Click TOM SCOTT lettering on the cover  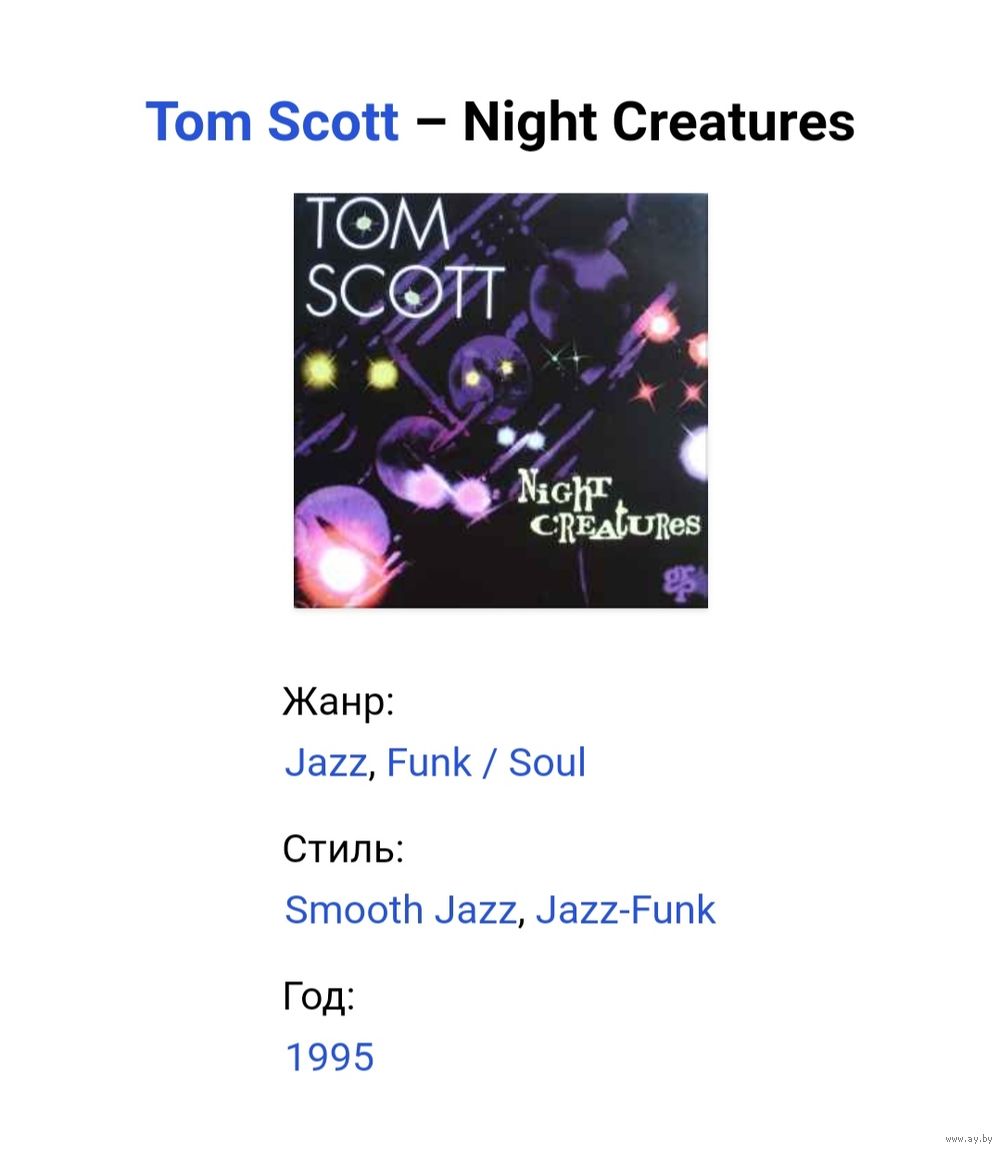click(404, 257)
